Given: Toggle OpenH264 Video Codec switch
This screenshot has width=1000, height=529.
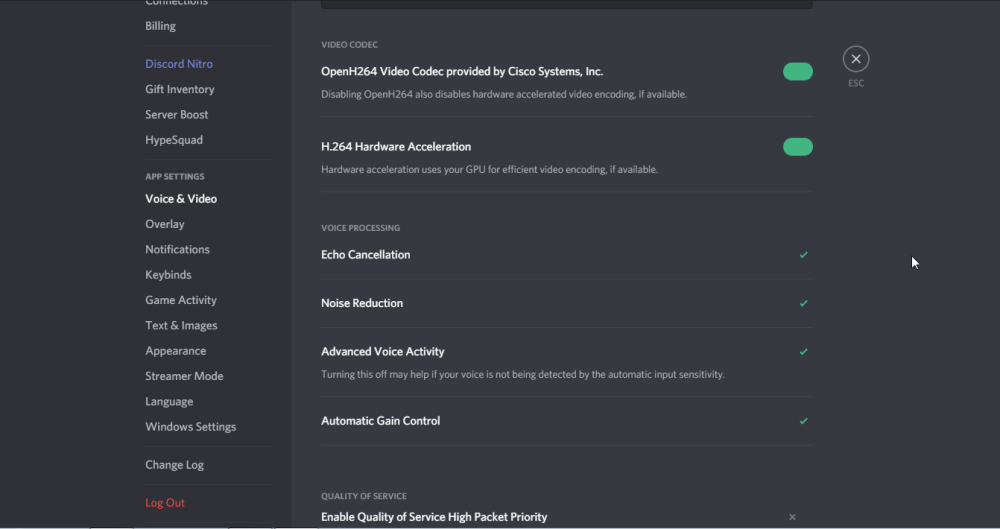Looking at the screenshot, I should pyautogui.click(x=797, y=72).
